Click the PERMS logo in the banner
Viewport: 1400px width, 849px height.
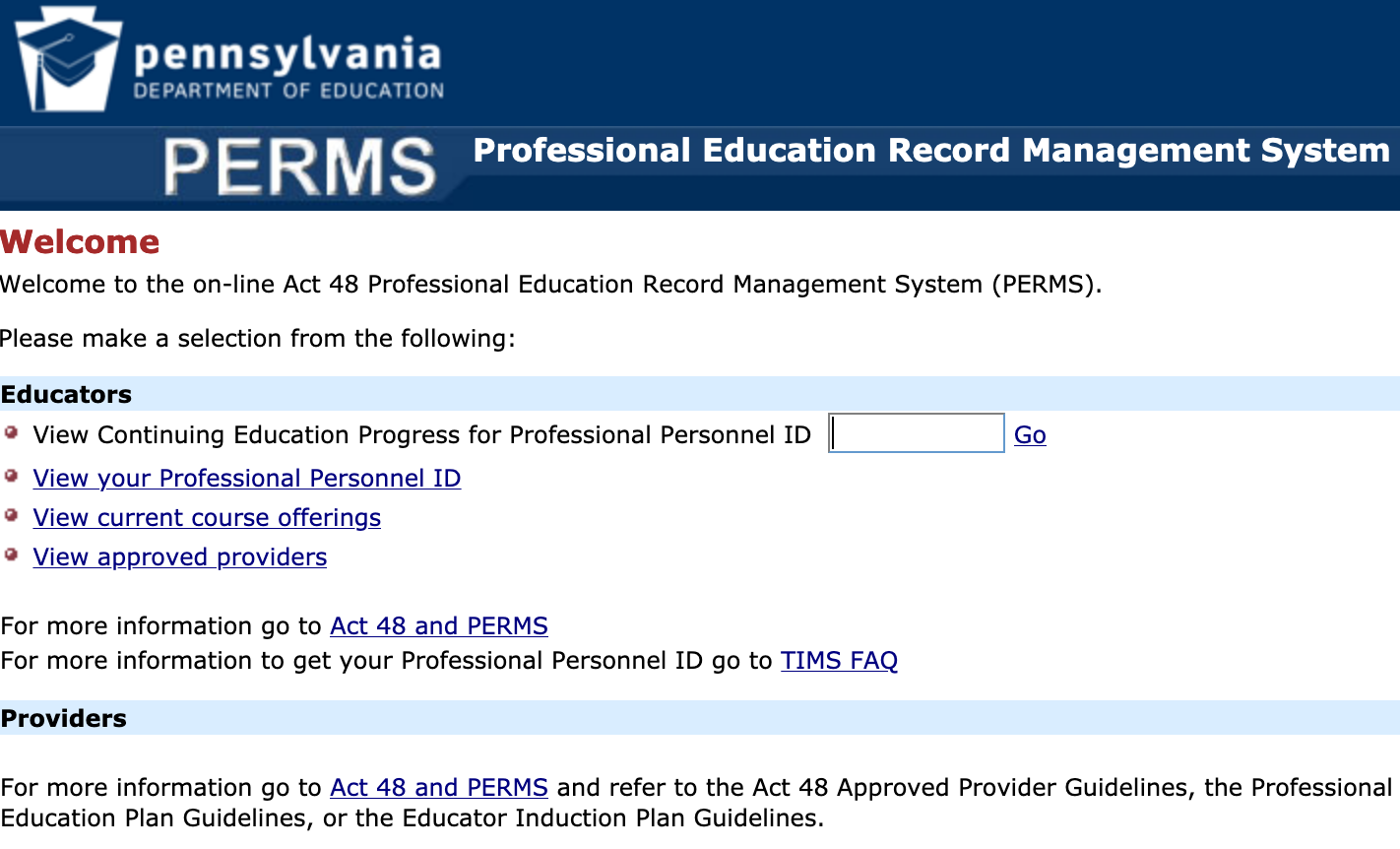click(x=299, y=165)
